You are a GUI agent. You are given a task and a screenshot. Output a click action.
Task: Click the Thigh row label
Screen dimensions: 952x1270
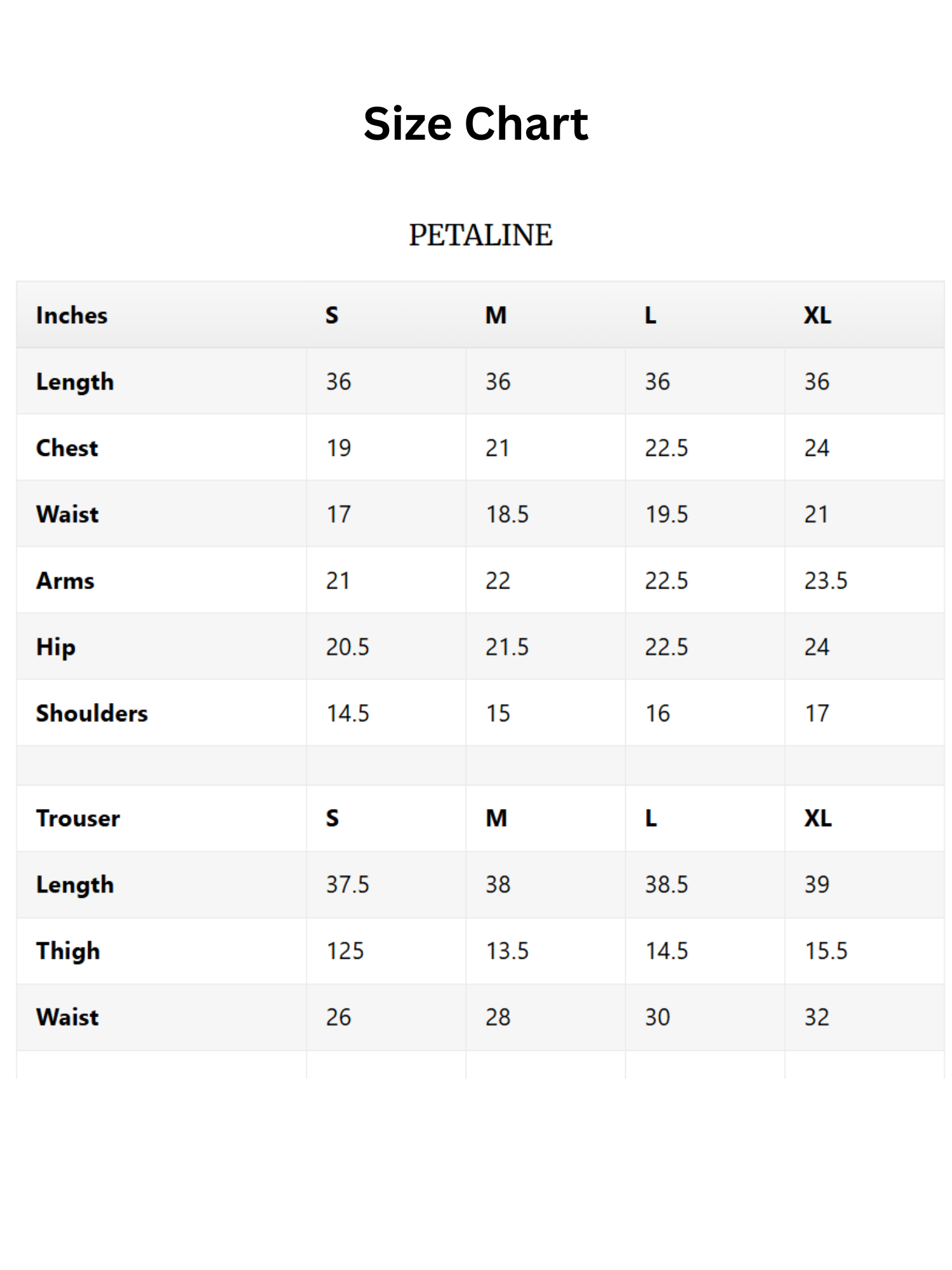69,951
